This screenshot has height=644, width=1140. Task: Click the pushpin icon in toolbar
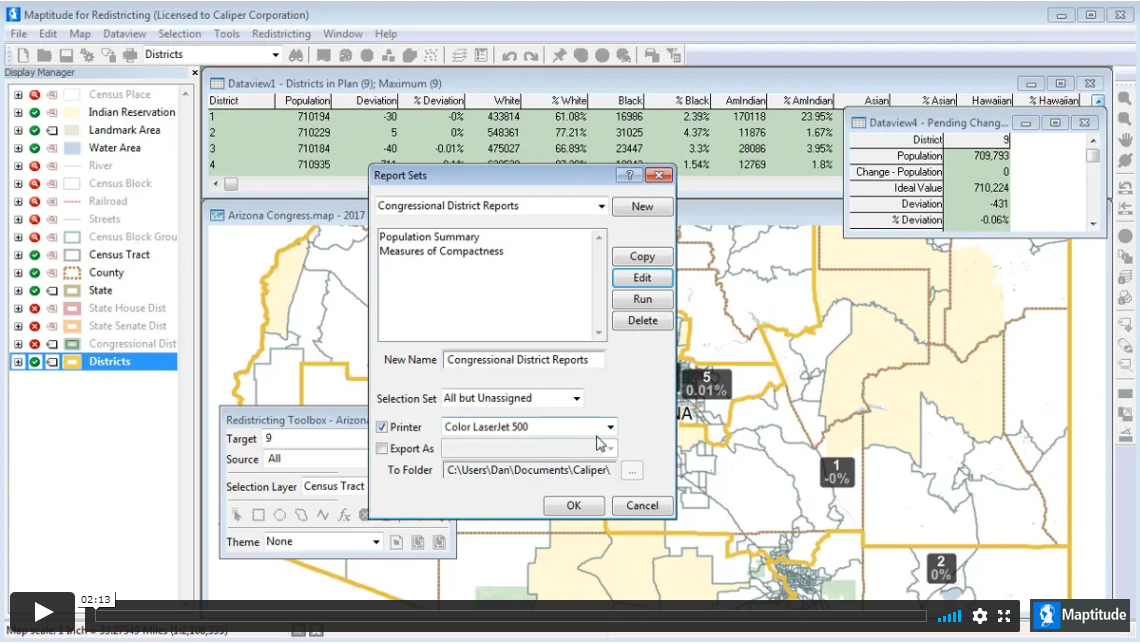(559, 55)
